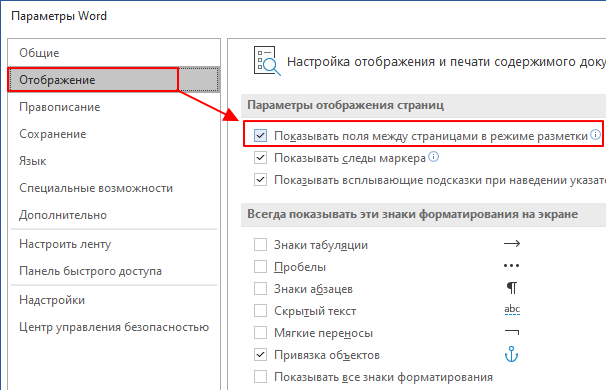Click the tab arrow symbol icon
606x390 pixels.
tap(512, 244)
